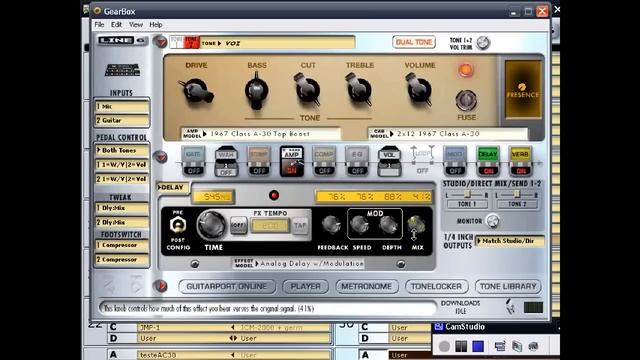
Task: Toggle the MOD effect on
Action: [455, 161]
